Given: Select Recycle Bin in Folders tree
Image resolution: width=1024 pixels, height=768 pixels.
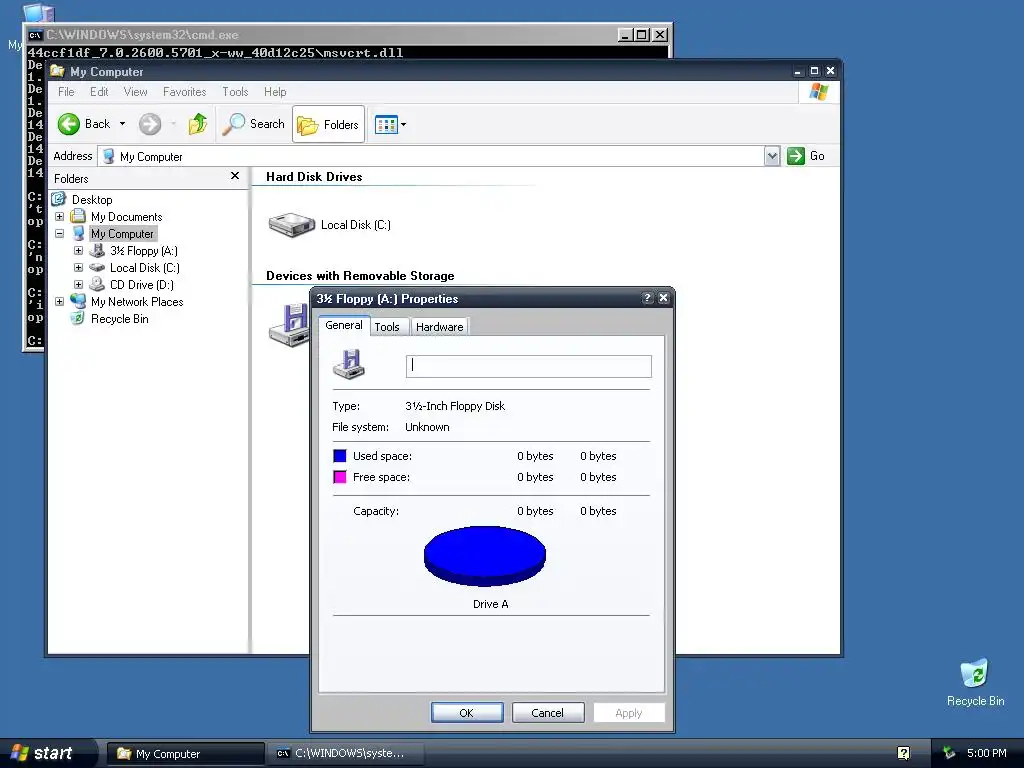Looking at the screenshot, I should (x=120, y=319).
